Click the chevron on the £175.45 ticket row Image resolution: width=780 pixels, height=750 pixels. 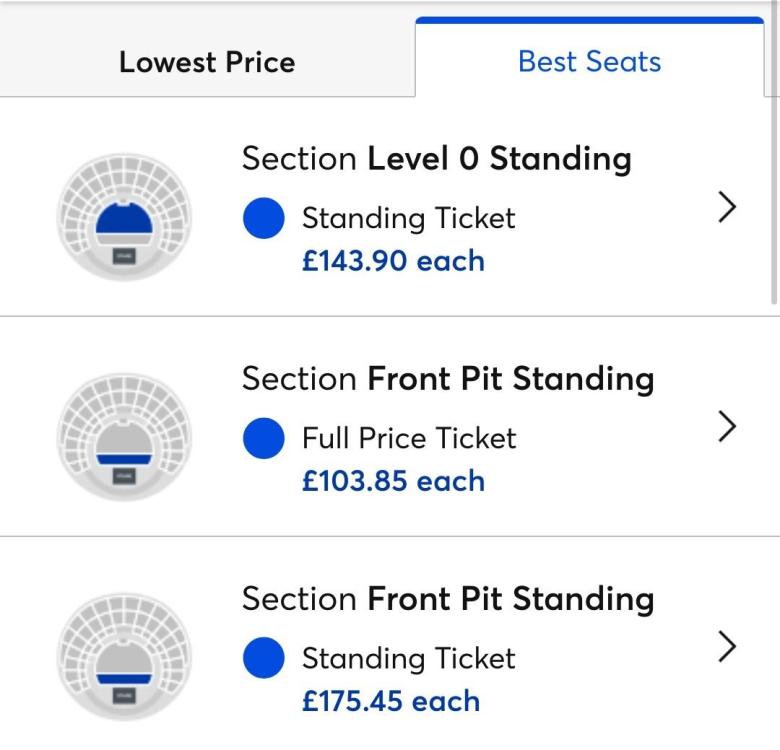coord(728,647)
